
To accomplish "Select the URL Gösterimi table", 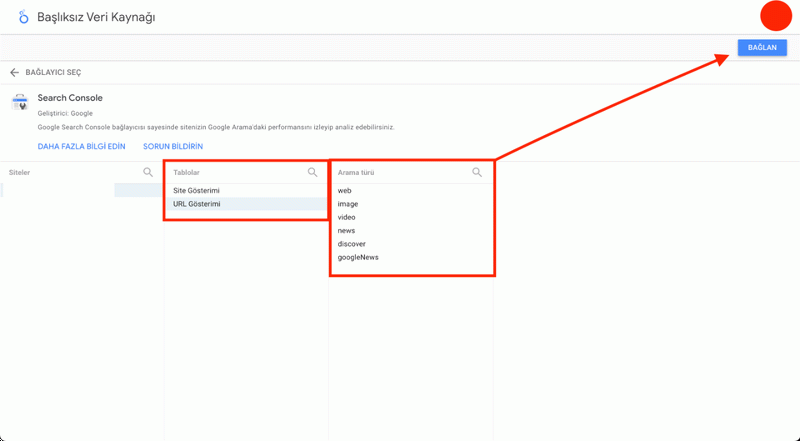I will point(245,204).
